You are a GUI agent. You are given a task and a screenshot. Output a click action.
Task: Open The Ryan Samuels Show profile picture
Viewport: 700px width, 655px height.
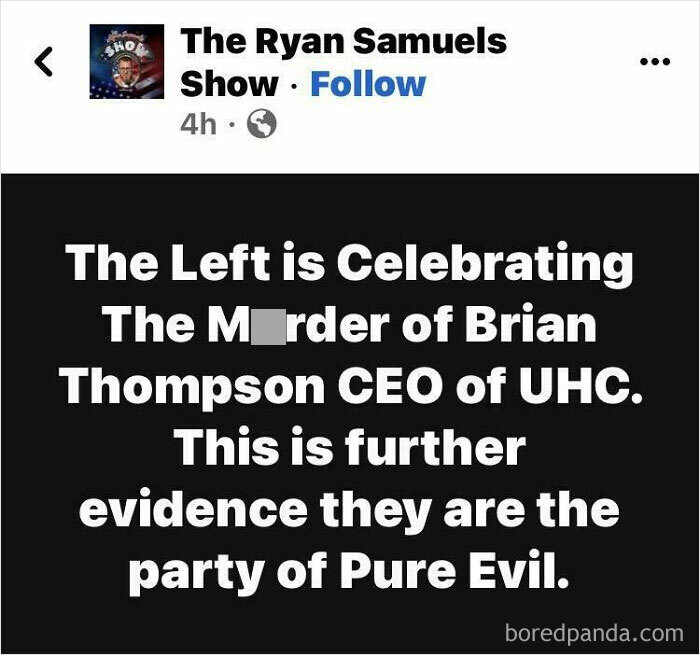127,61
